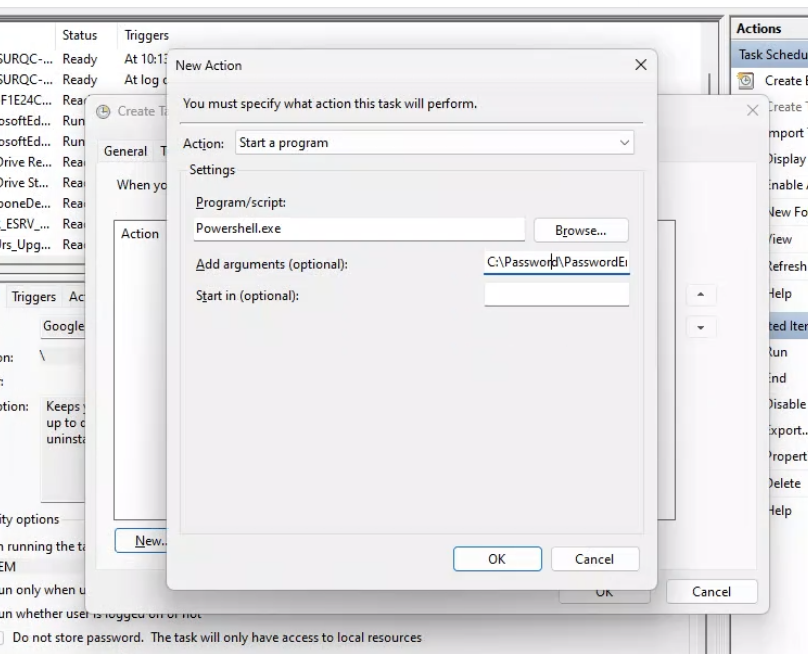Click into the Add arguments text field

coord(556,263)
